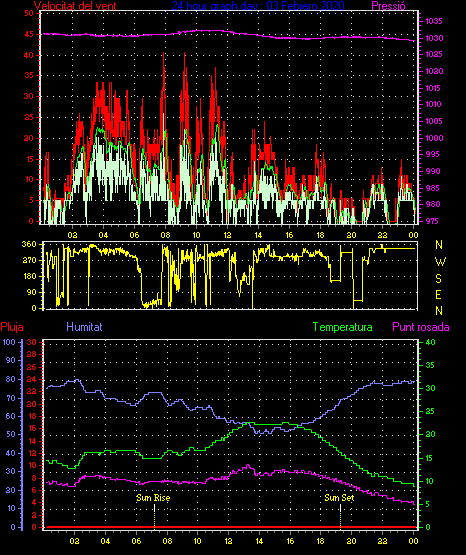Click the 40 temperature axis value
The image size is (466, 555).
(430, 342)
